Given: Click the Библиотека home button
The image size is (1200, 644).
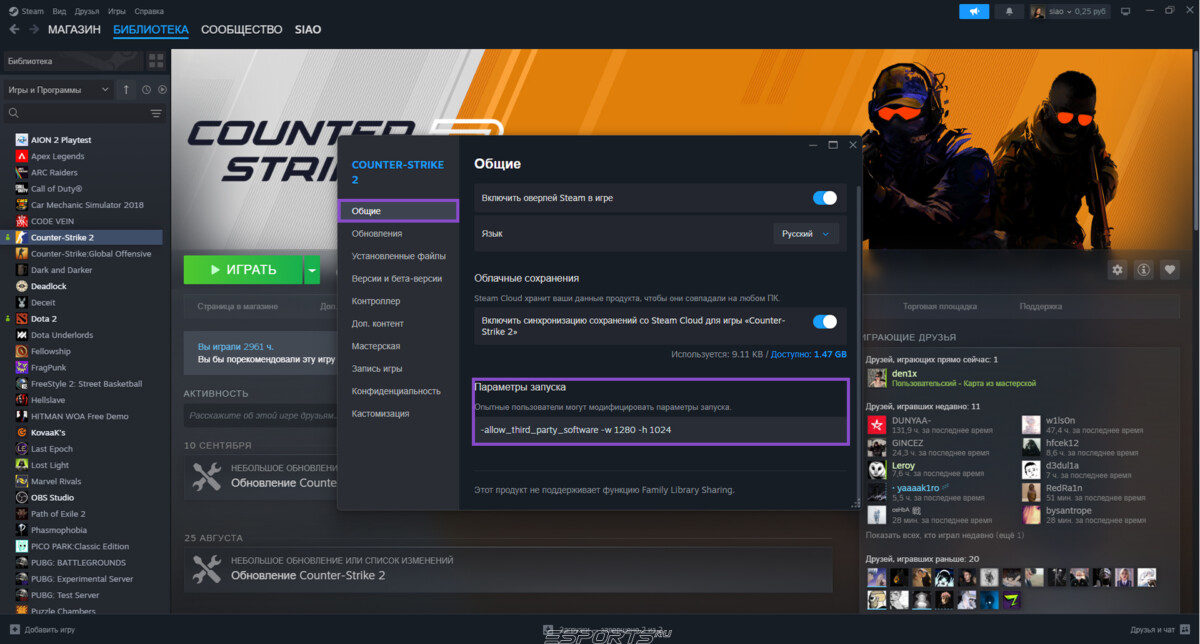Looking at the screenshot, I should pyautogui.click(x=73, y=61).
